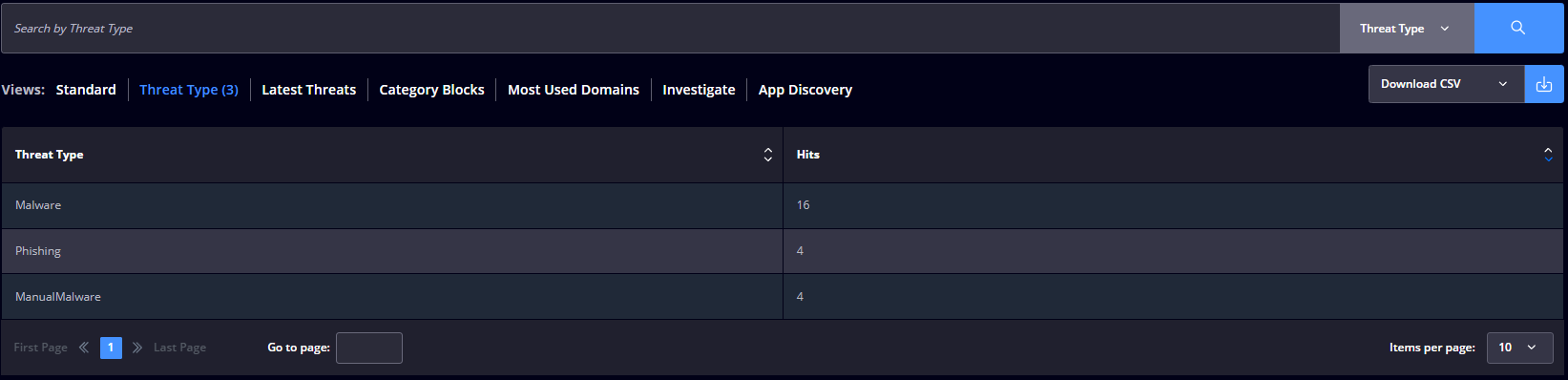Select the Threat Type (3) view
The width and height of the screenshot is (1568, 380).
189,90
